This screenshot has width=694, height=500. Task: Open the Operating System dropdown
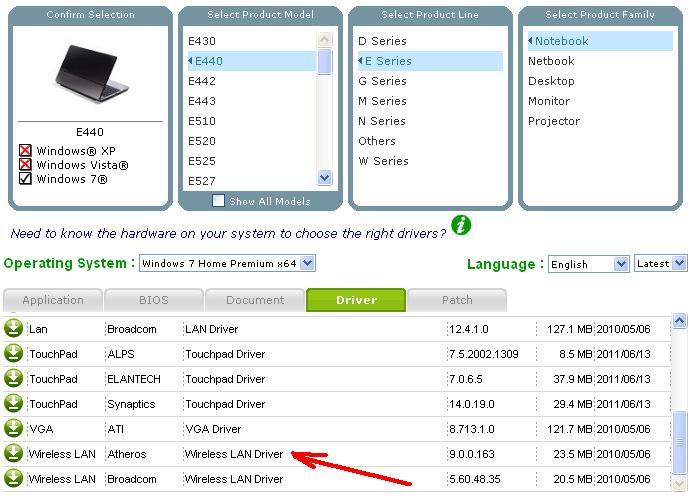227,263
